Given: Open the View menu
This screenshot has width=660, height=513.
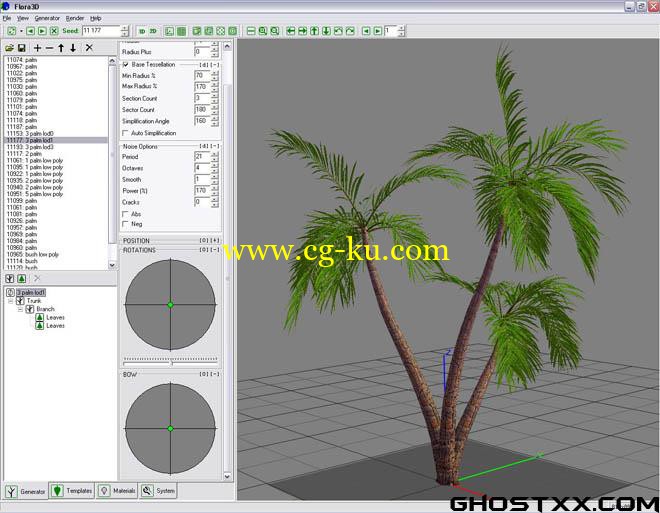Looking at the screenshot, I should click(x=23, y=19).
